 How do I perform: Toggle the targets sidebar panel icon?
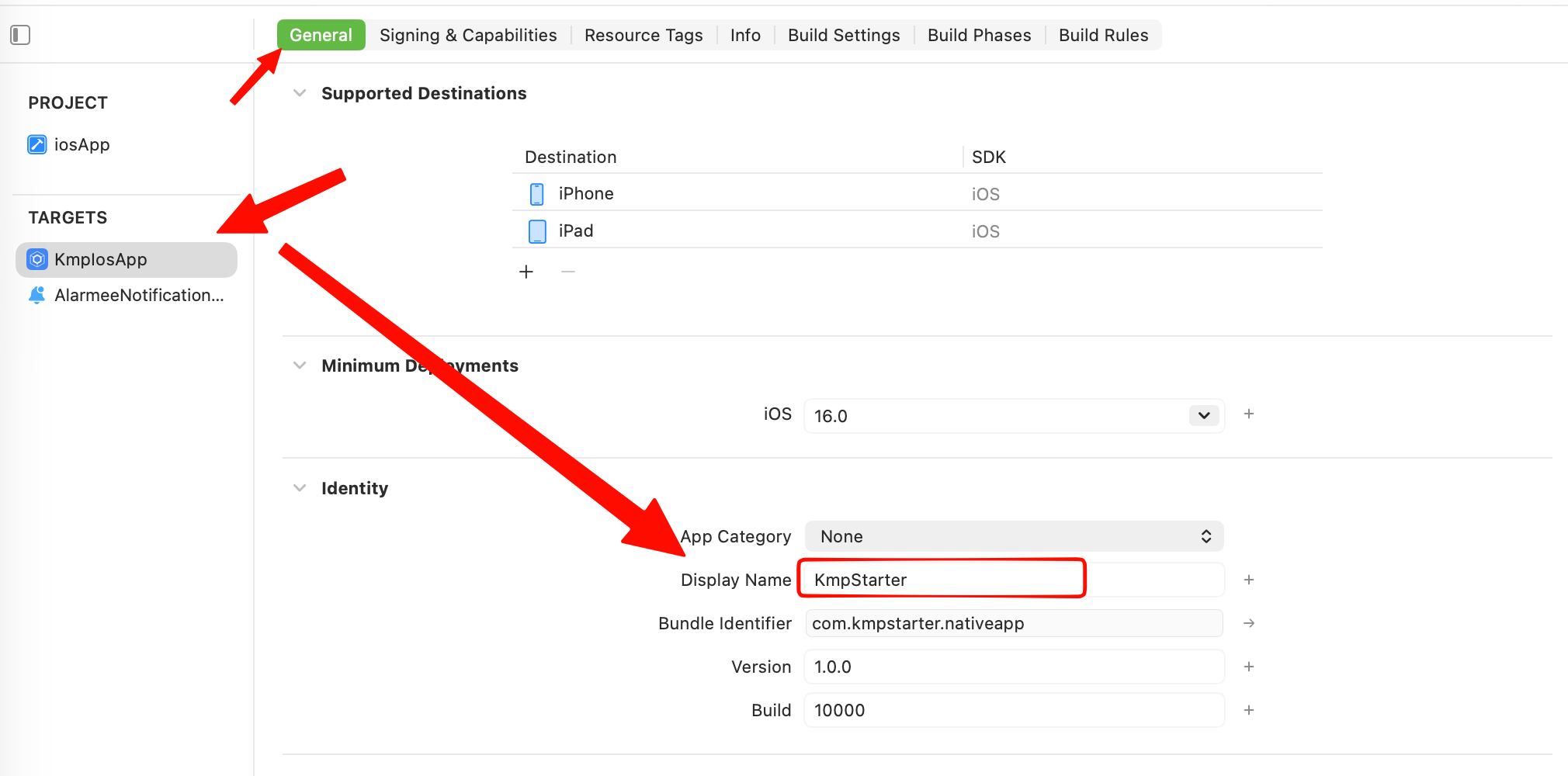pyautogui.click(x=20, y=35)
